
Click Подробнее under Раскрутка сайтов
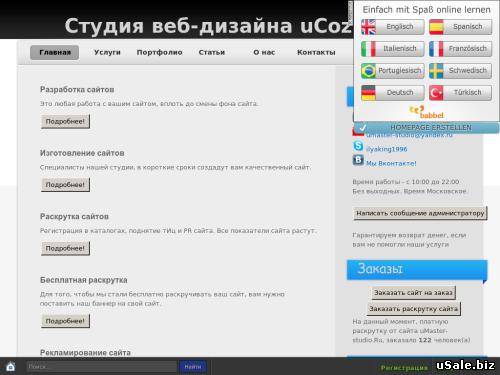pos(65,248)
